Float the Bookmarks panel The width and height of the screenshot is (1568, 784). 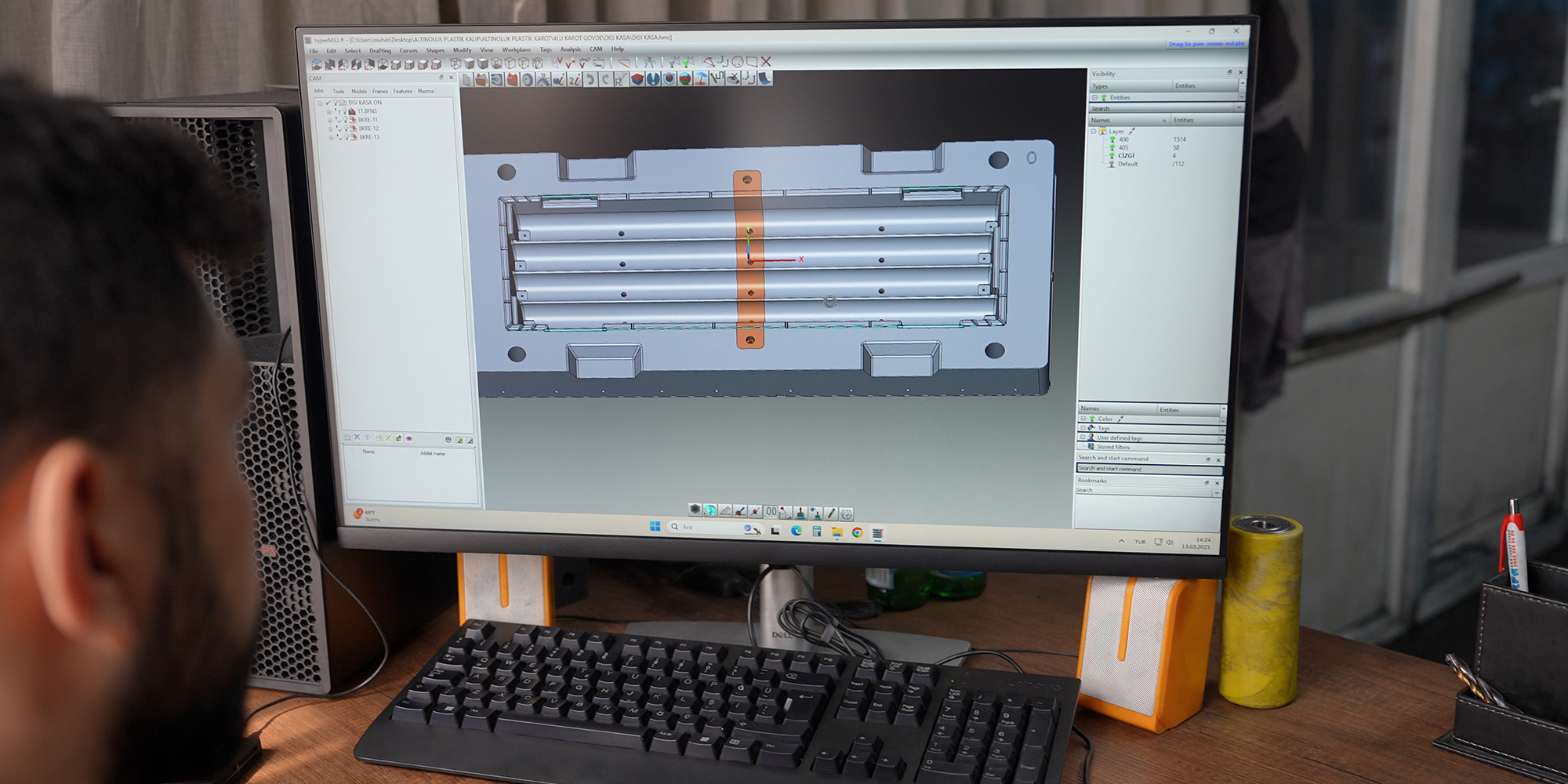tap(1207, 483)
